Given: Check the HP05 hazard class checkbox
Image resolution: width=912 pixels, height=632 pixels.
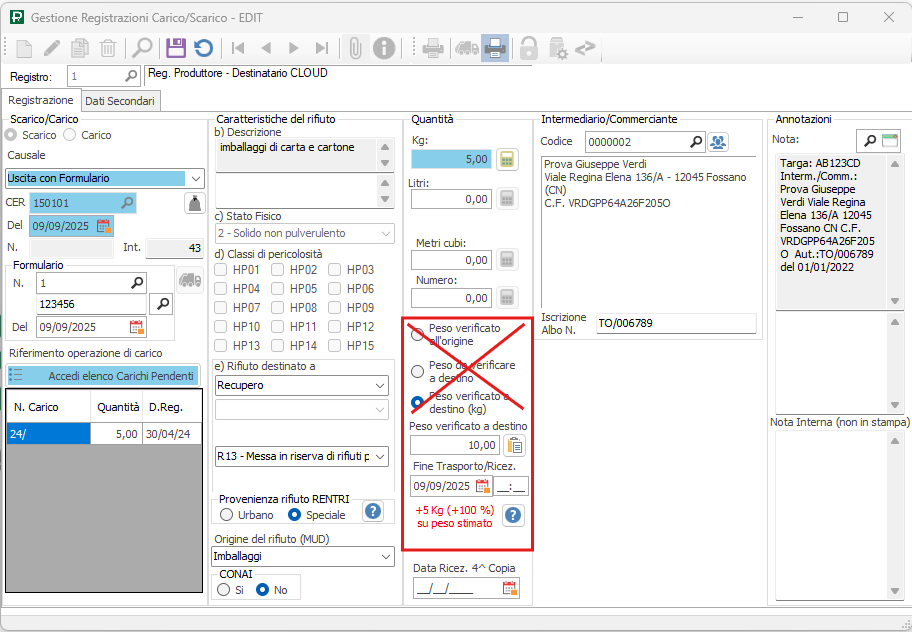Looking at the screenshot, I should pyautogui.click(x=279, y=289).
